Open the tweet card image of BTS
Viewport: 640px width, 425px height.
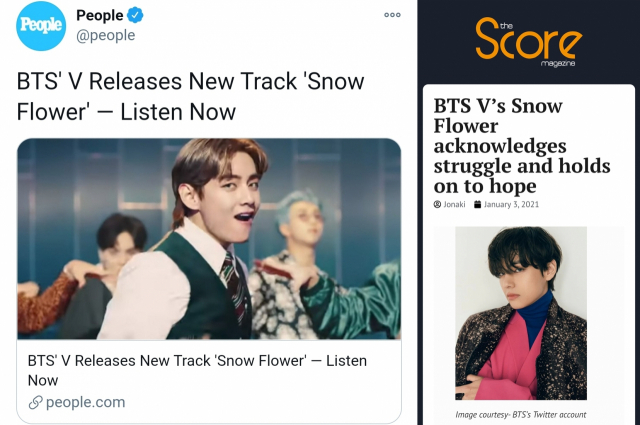[x=209, y=239]
